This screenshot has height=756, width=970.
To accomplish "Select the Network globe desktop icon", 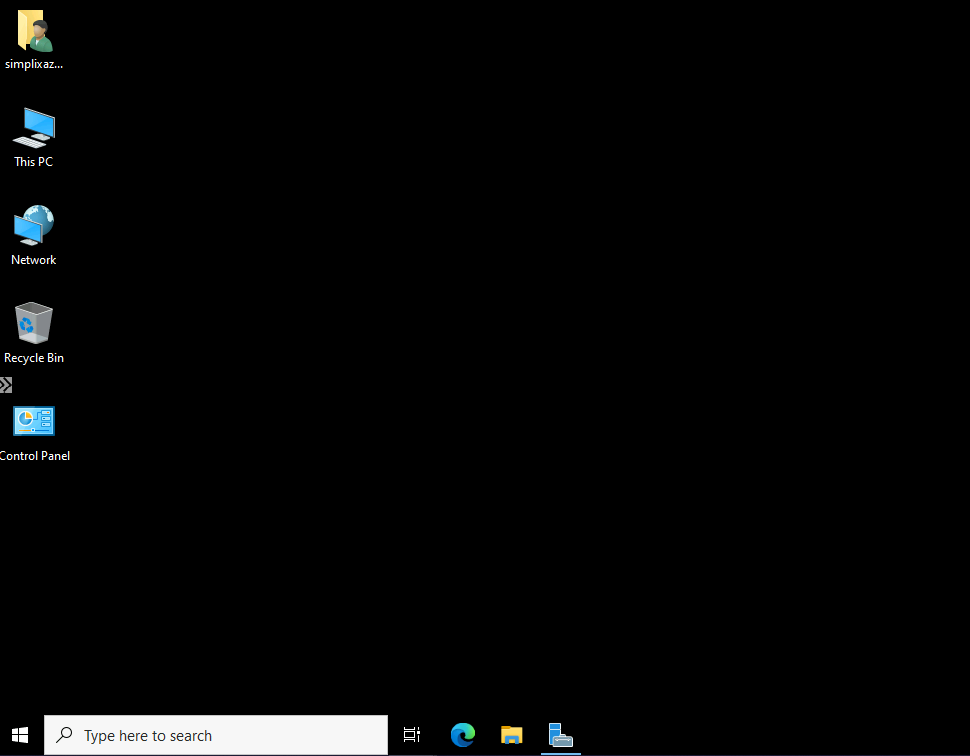I will [x=34, y=226].
